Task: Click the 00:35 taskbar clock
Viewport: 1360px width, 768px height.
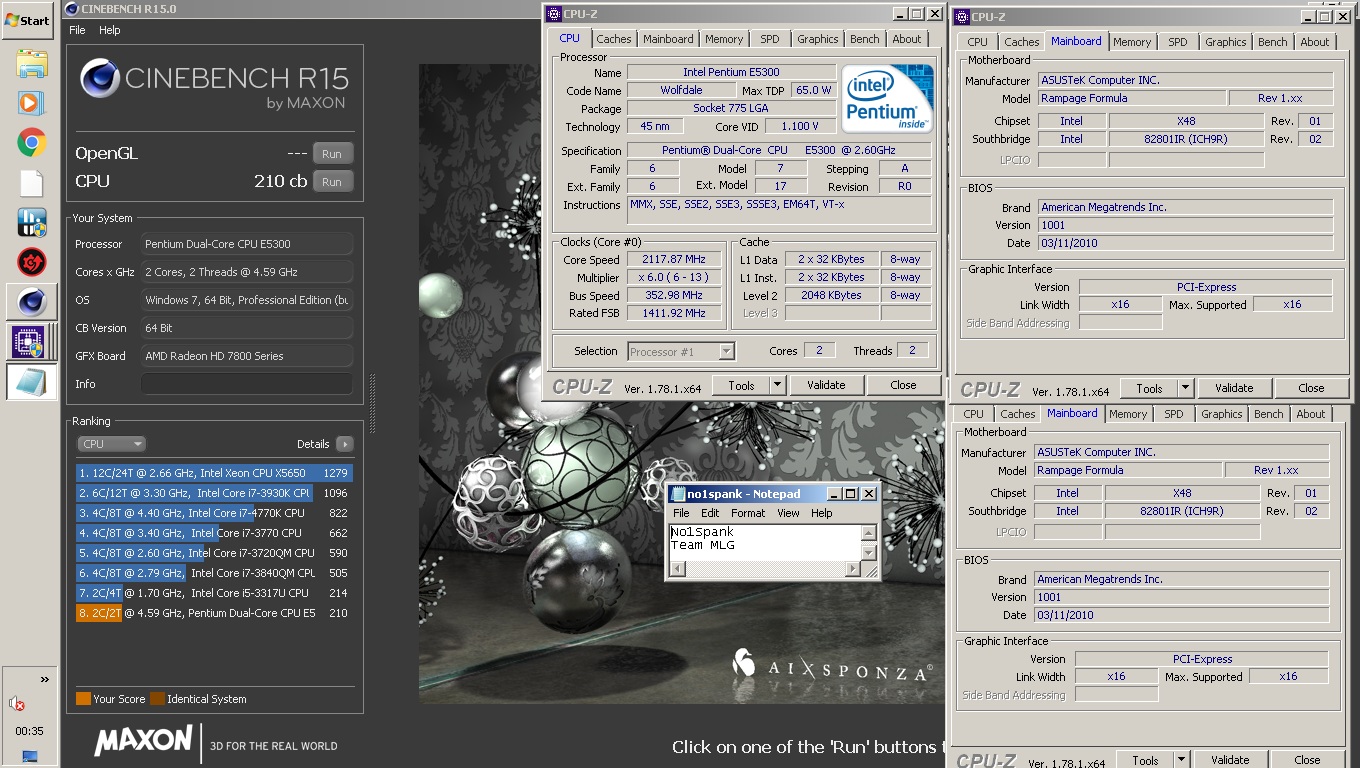Action: [x=30, y=731]
